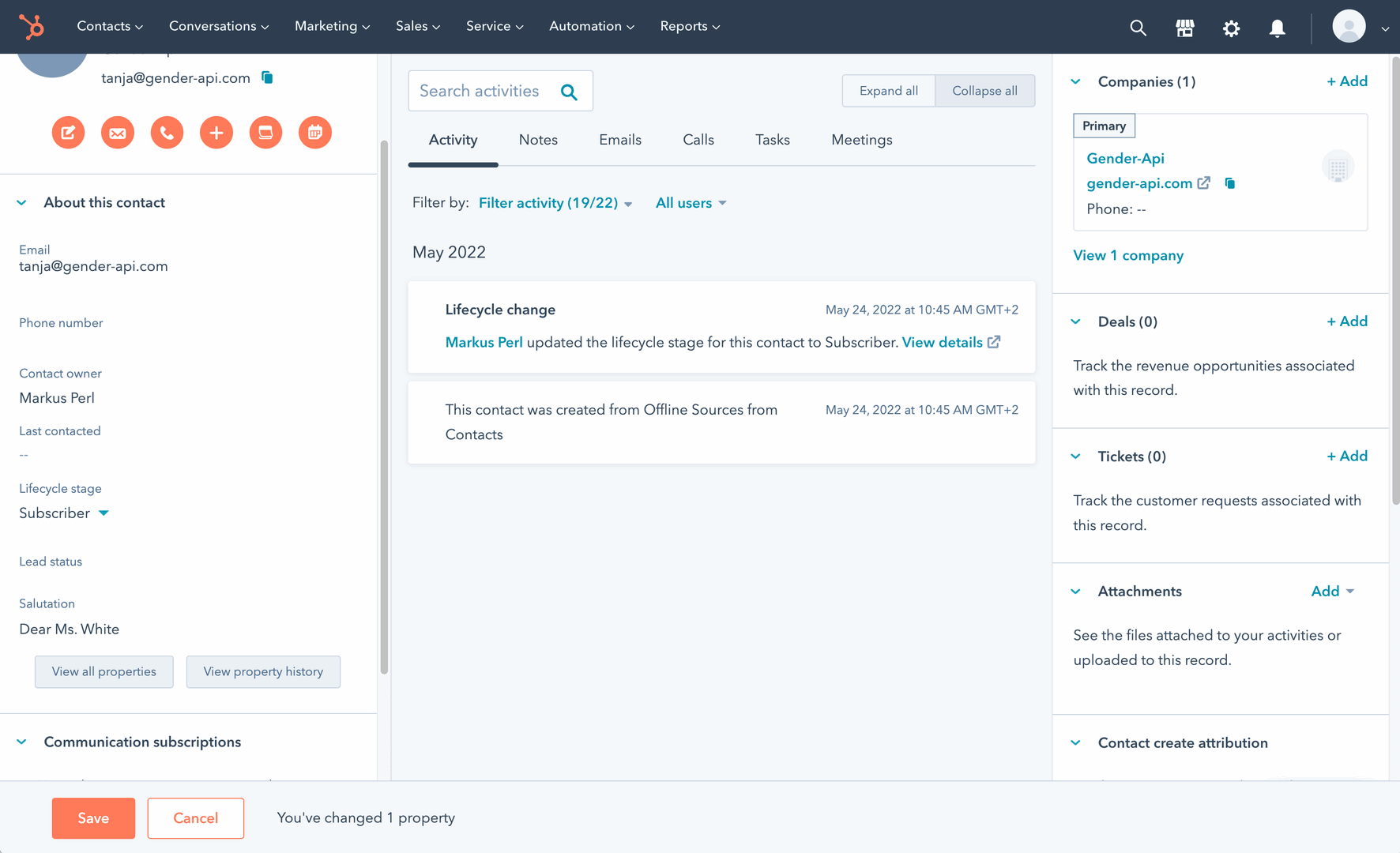This screenshot has height=853, width=1400.
Task: Open the notifications bell
Action: [1277, 28]
